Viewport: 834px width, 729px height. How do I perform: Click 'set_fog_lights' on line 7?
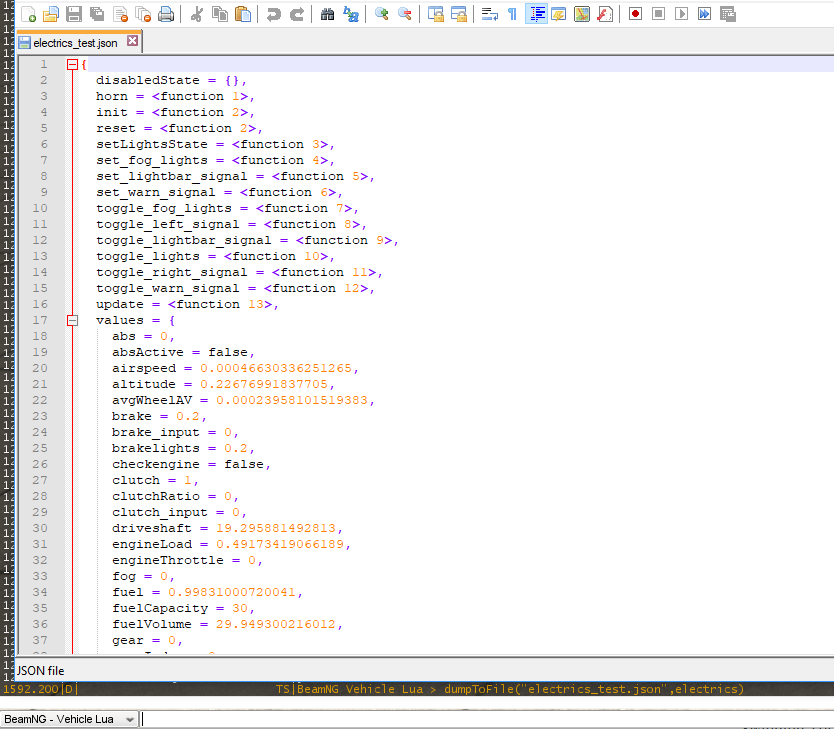coord(152,161)
